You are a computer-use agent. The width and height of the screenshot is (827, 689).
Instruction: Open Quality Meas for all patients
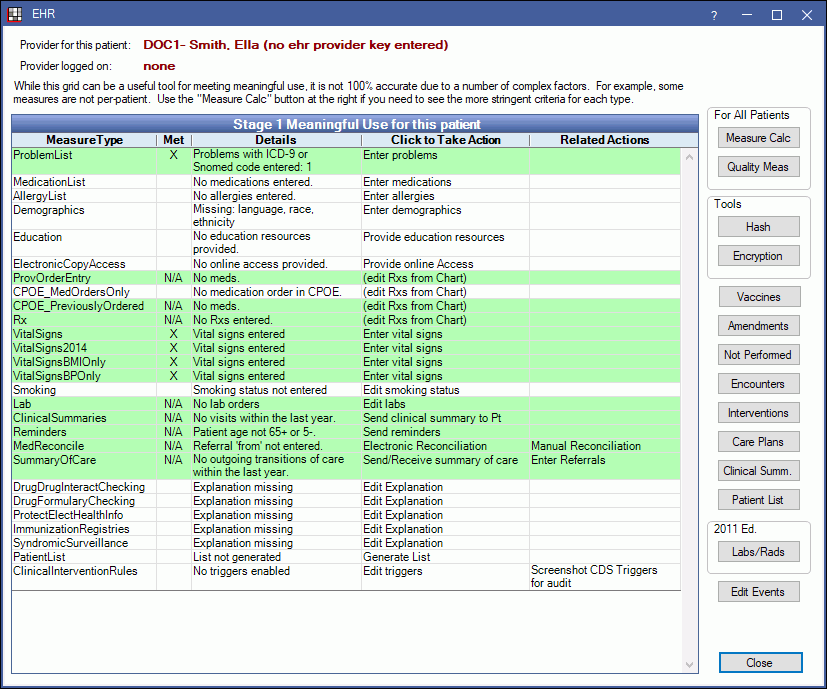758,167
